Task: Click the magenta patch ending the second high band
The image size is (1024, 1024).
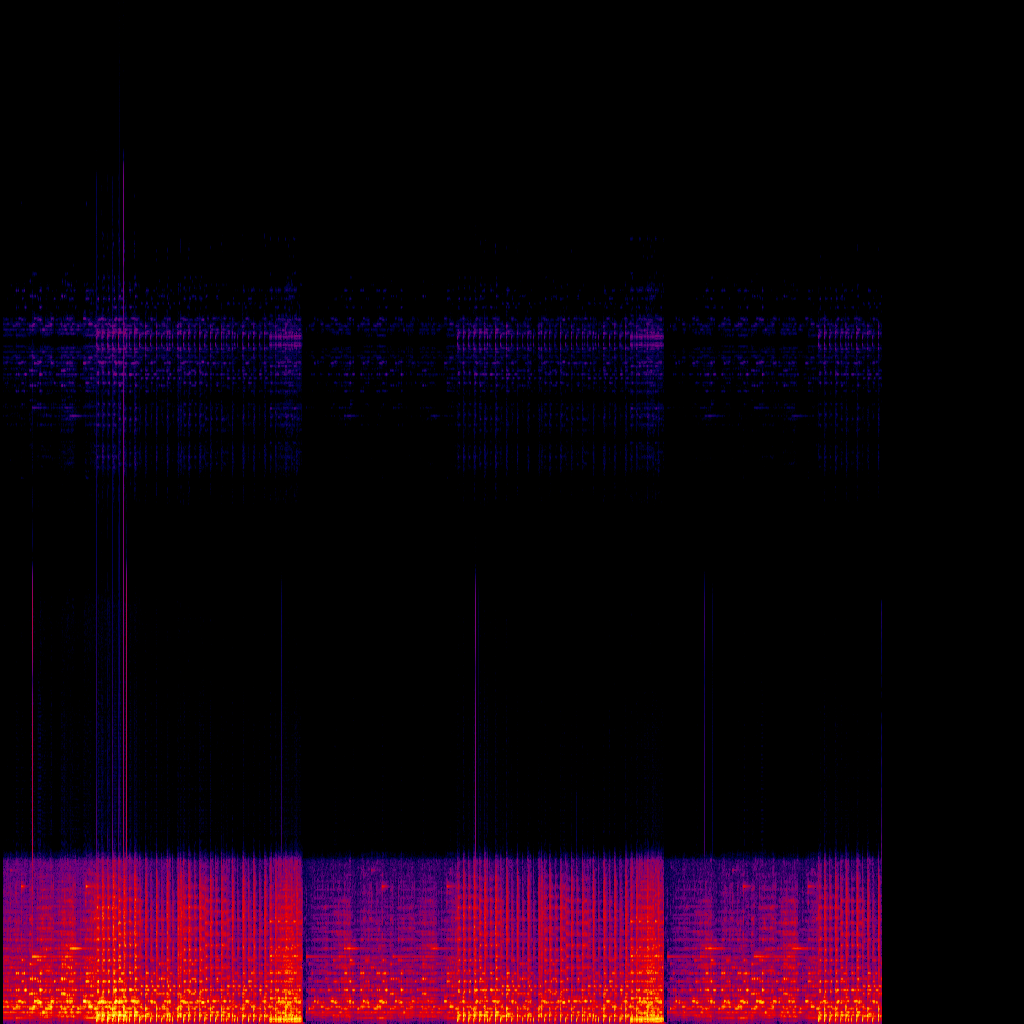Action: [650, 338]
